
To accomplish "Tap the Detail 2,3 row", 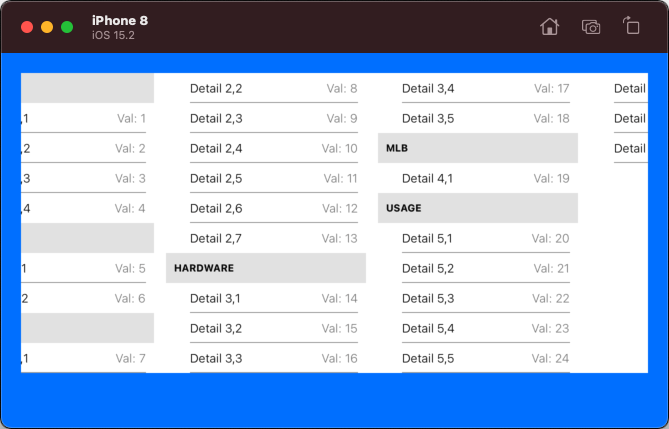I will coord(266,118).
